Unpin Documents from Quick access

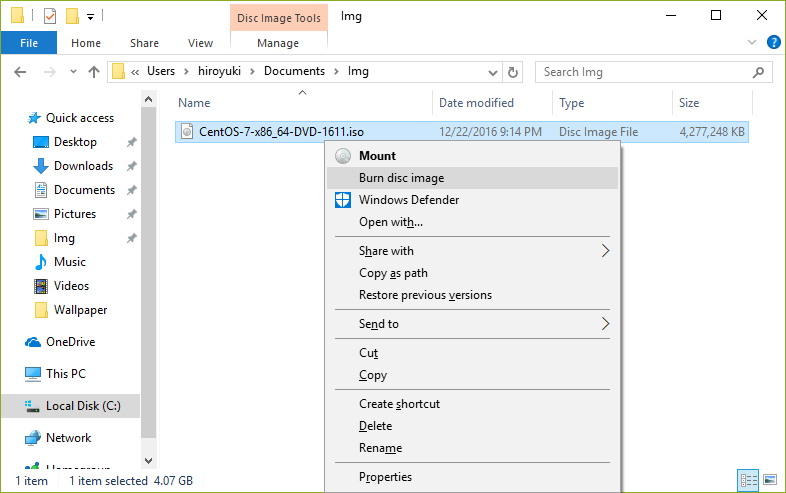pyautogui.click(x=132, y=190)
